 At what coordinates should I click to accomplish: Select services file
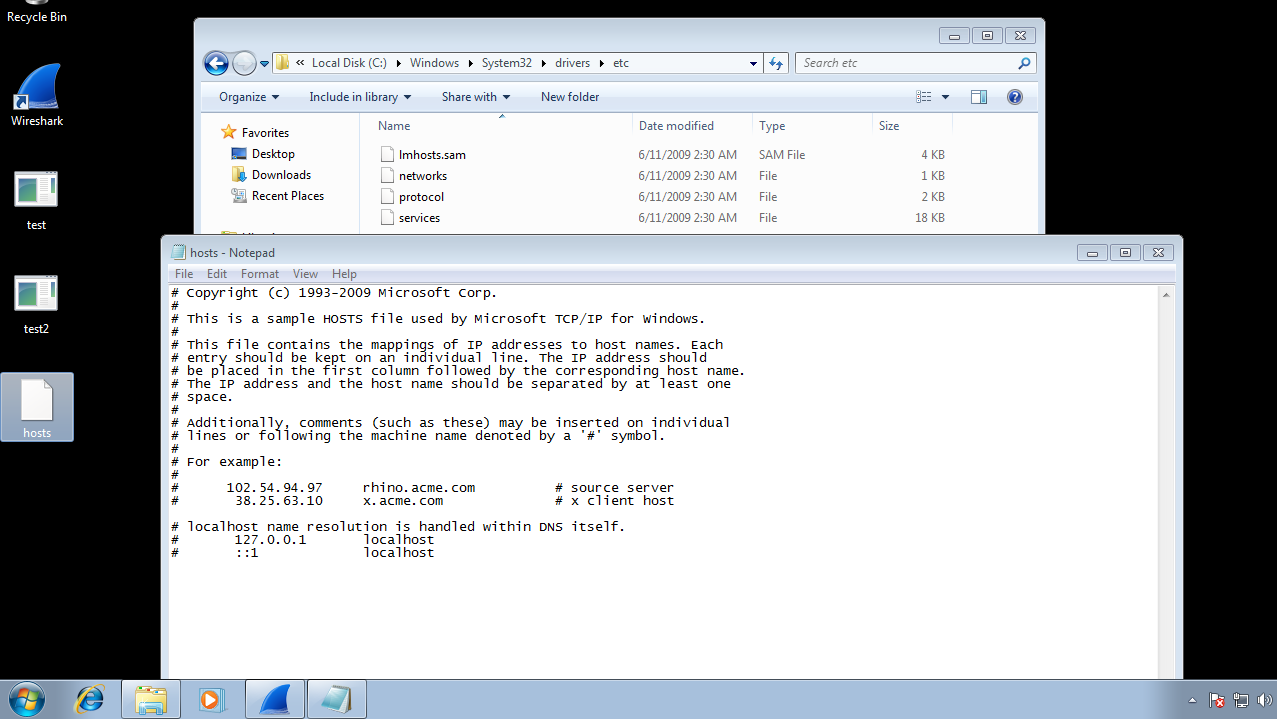coord(419,218)
